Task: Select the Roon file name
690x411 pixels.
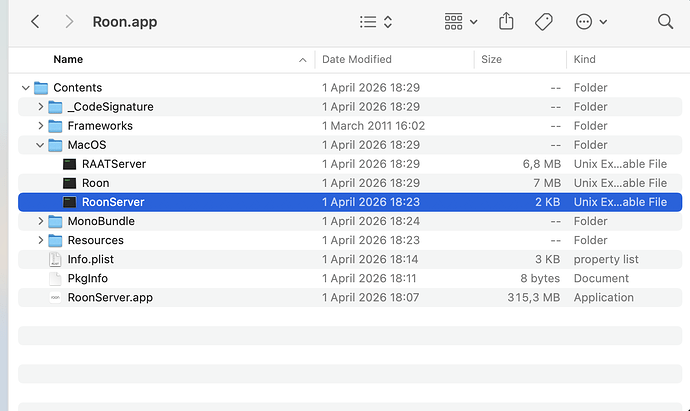Action: (95, 183)
